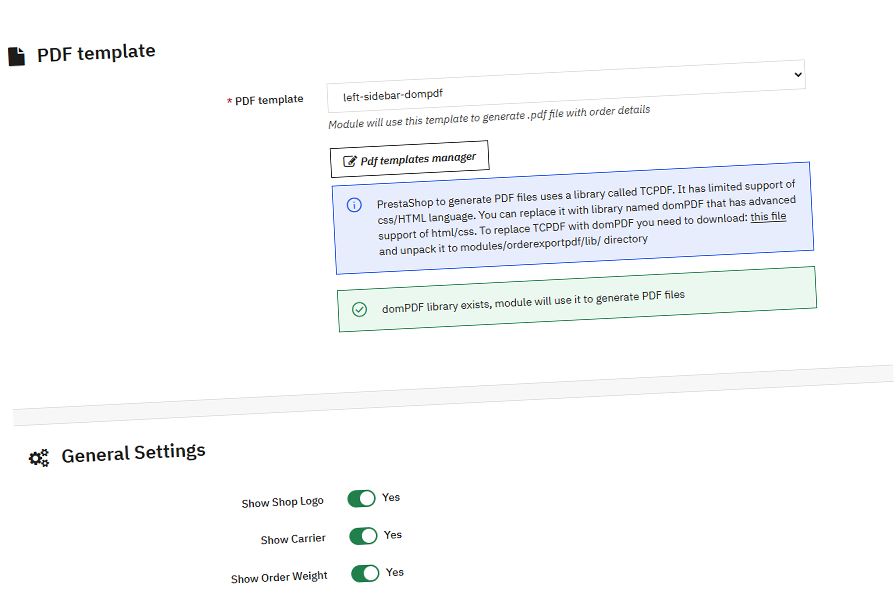Click the file icon beside PDF template heading
Image resolution: width=896 pixels, height=604 pixels.
[x=16, y=57]
